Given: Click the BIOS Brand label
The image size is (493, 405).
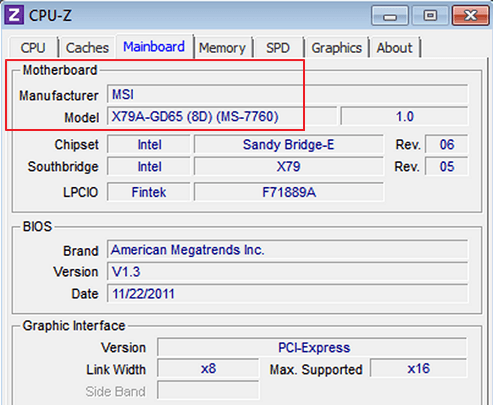Looking at the screenshot, I should tap(81, 251).
